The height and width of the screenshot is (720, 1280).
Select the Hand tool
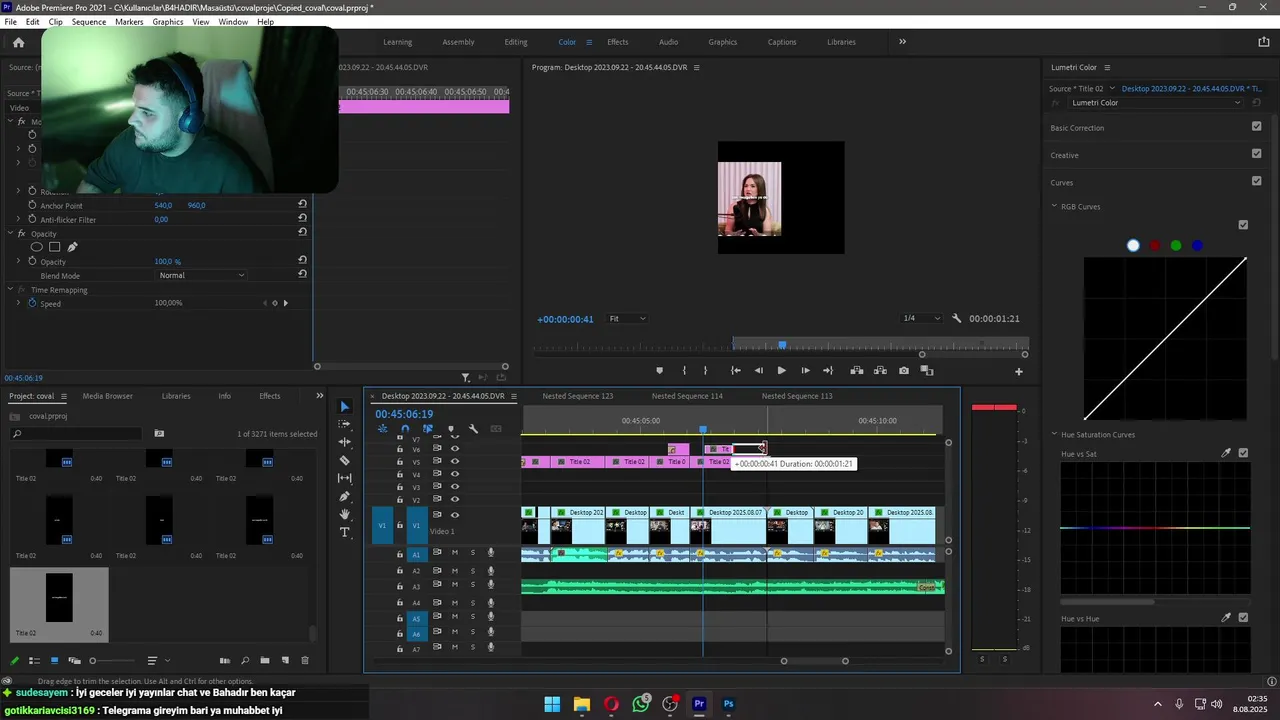pyautogui.click(x=344, y=514)
